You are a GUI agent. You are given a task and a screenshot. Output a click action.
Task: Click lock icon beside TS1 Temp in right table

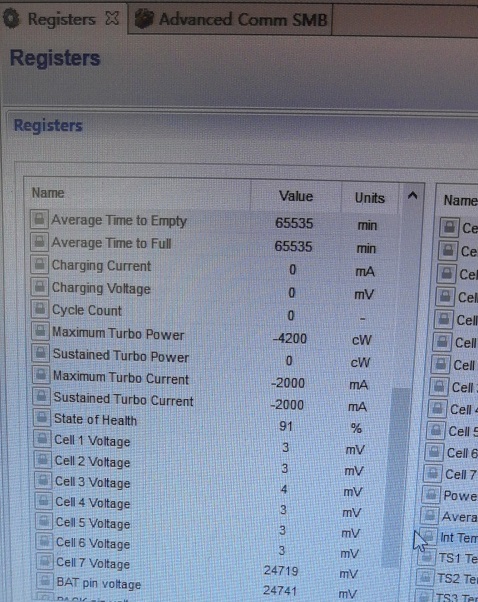pyautogui.click(x=427, y=557)
